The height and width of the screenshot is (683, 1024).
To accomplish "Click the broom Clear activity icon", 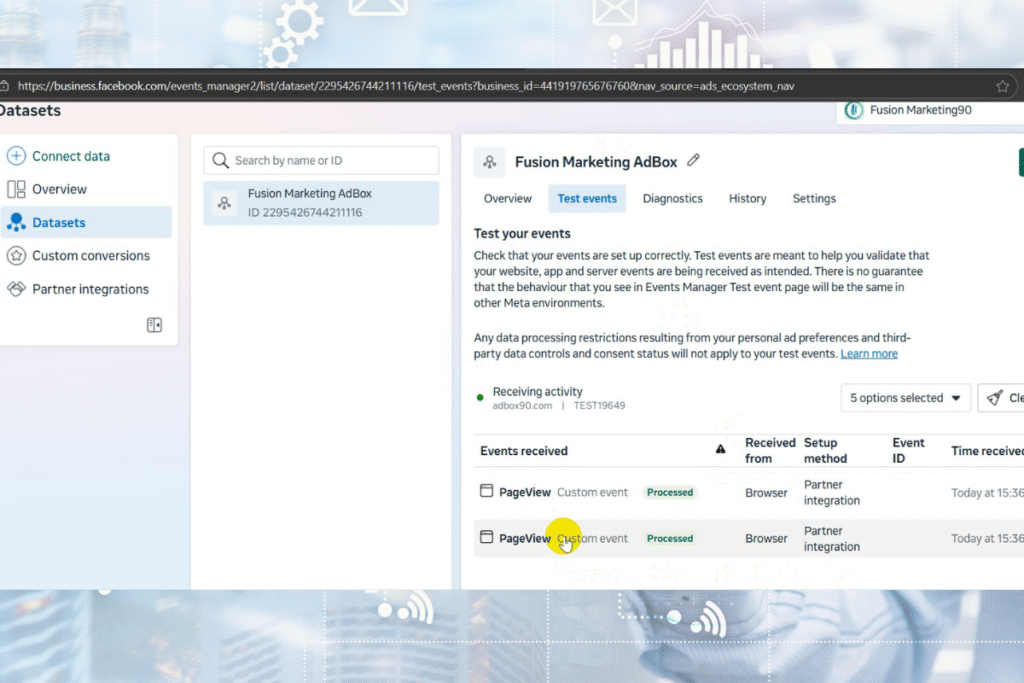I will (x=997, y=397).
